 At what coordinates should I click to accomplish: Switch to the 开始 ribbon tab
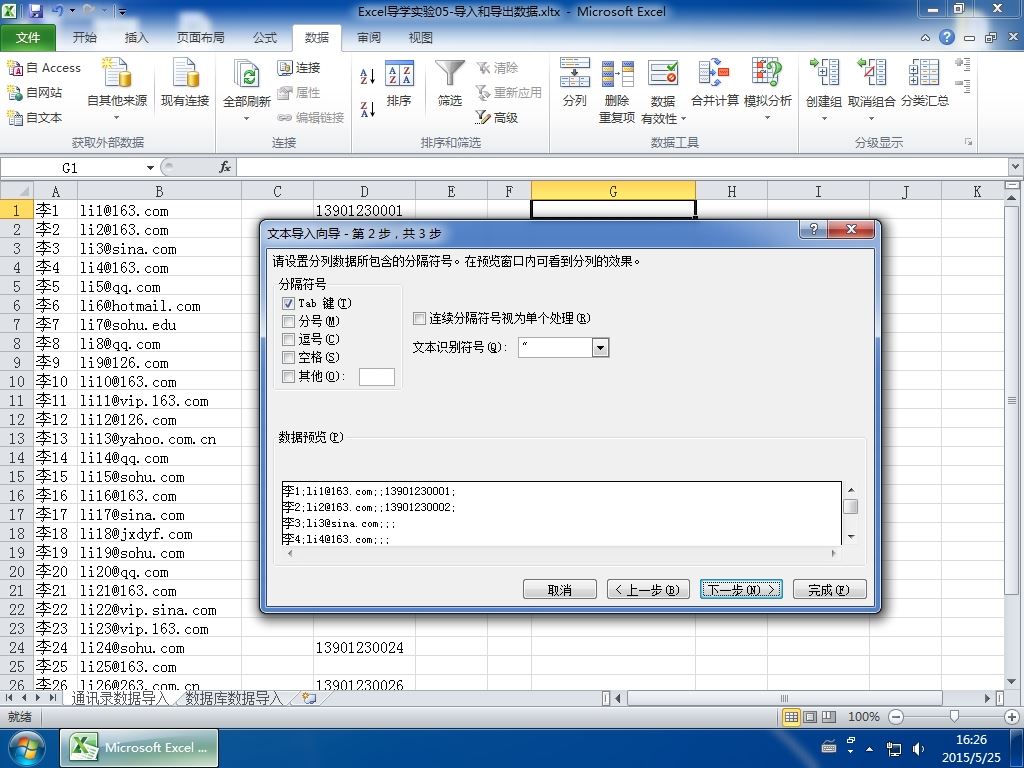tap(84, 38)
